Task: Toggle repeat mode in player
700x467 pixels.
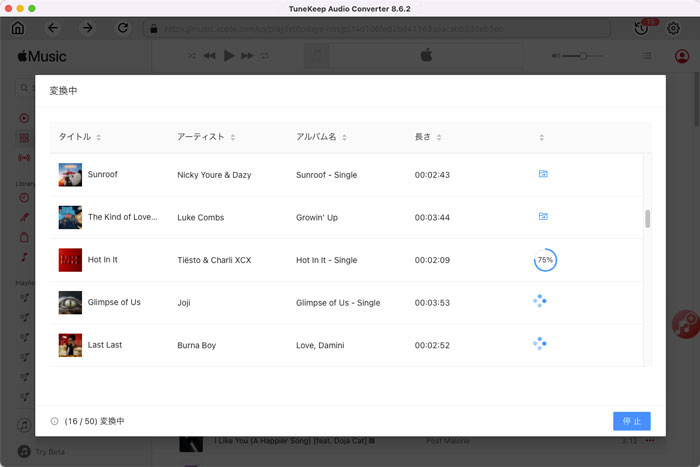Action: pos(265,56)
